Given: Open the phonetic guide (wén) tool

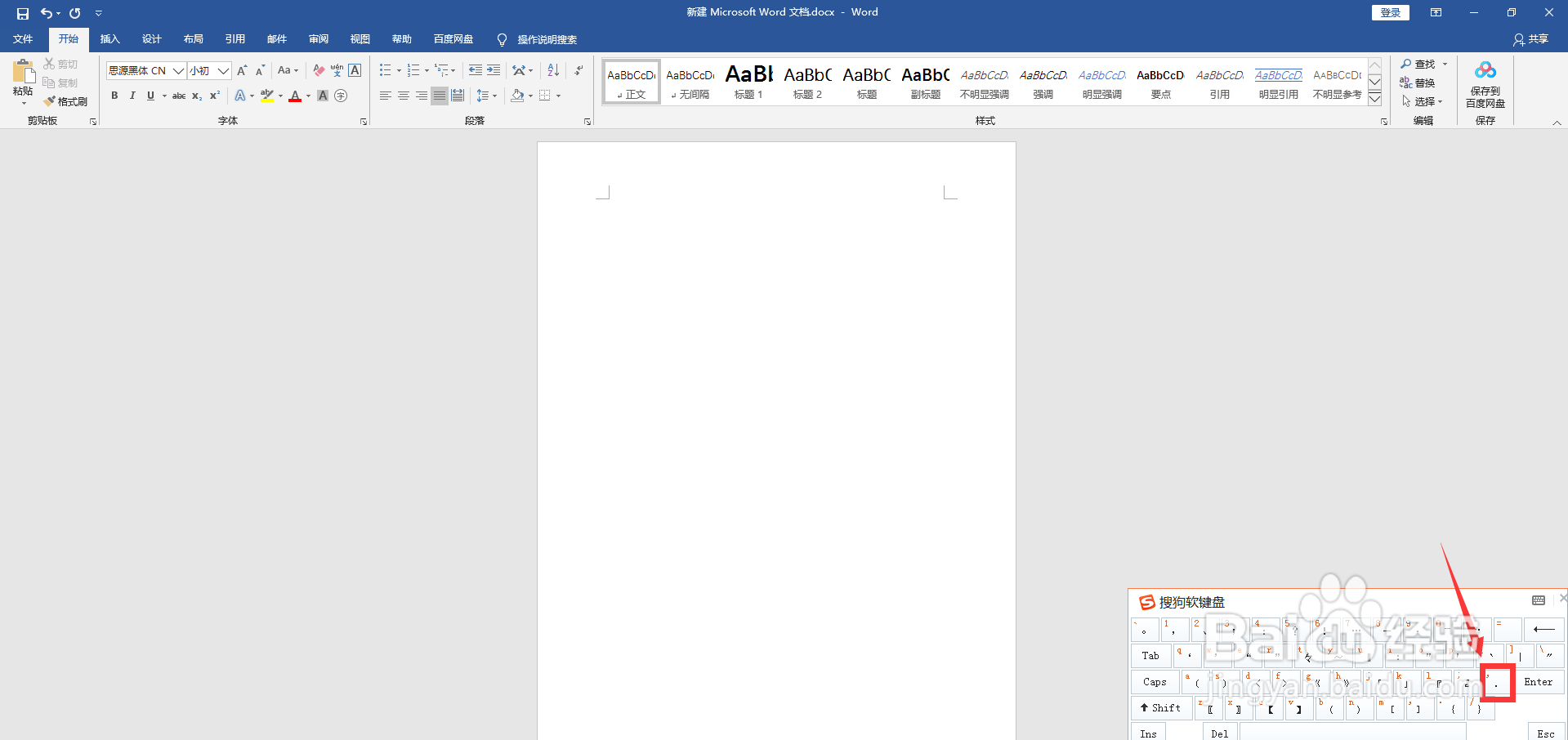Looking at the screenshot, I should tap(337, 71).
